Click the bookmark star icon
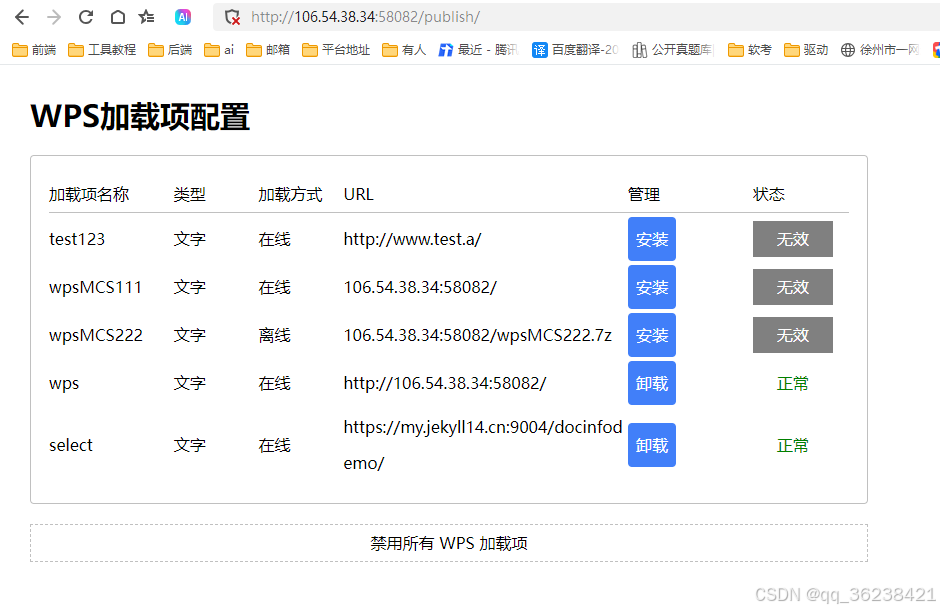 click(147, 17)
